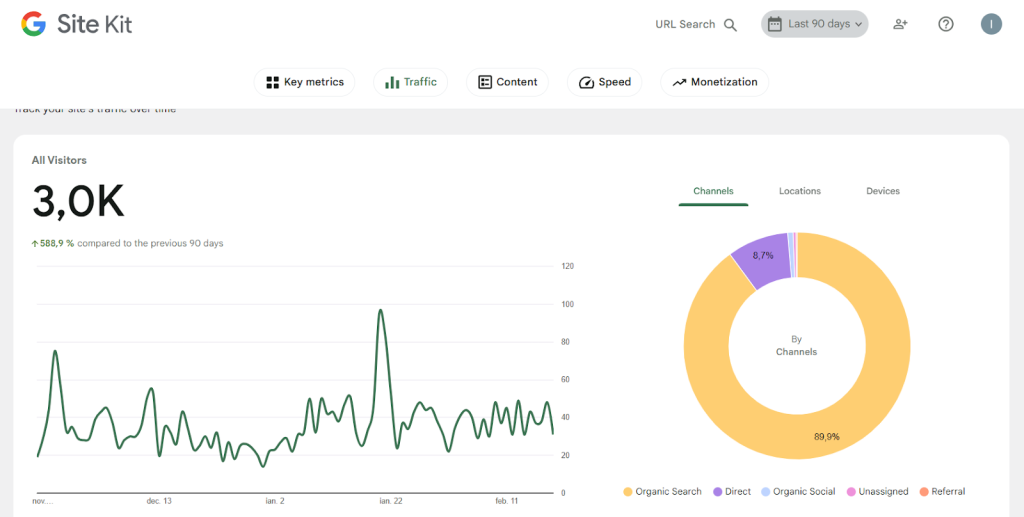Image resolution: width=1024 pixels, height=517 pixels.
Task: Click the Organic Search legend text
Action: (x=669, y=492)
